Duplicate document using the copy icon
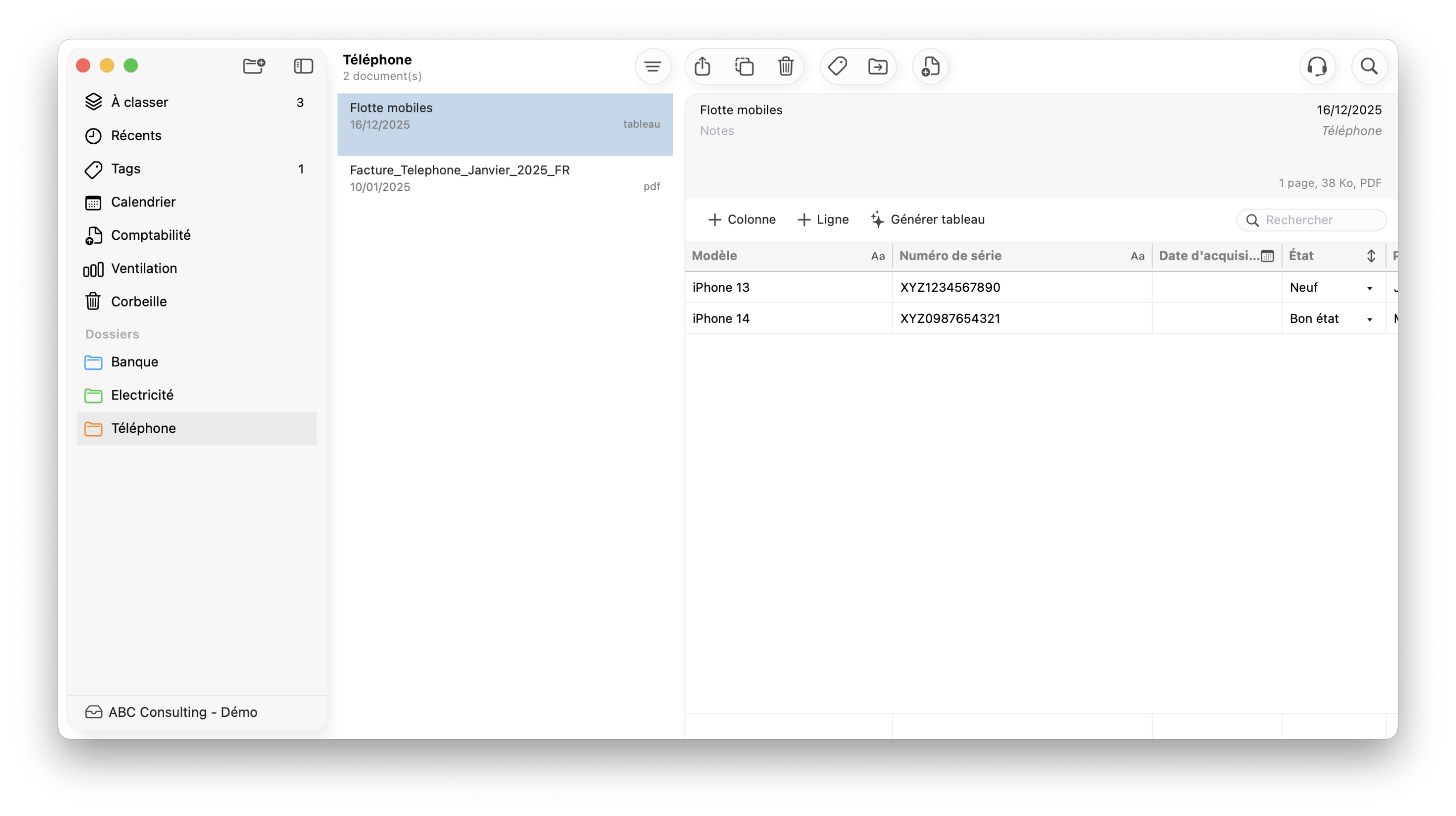This screenshot has height=816, width=1456. 744,67
